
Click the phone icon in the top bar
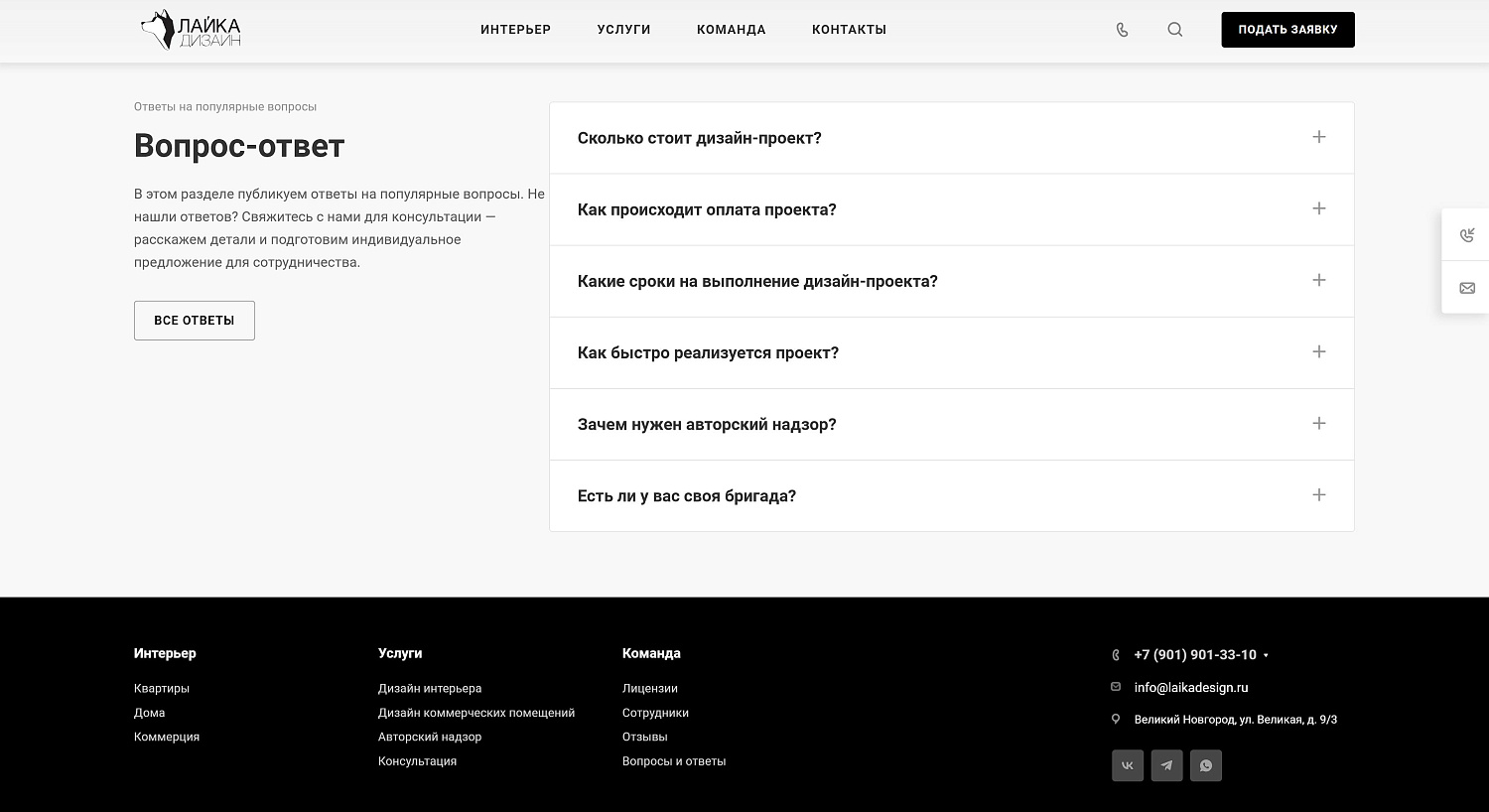pos(1121,30)
